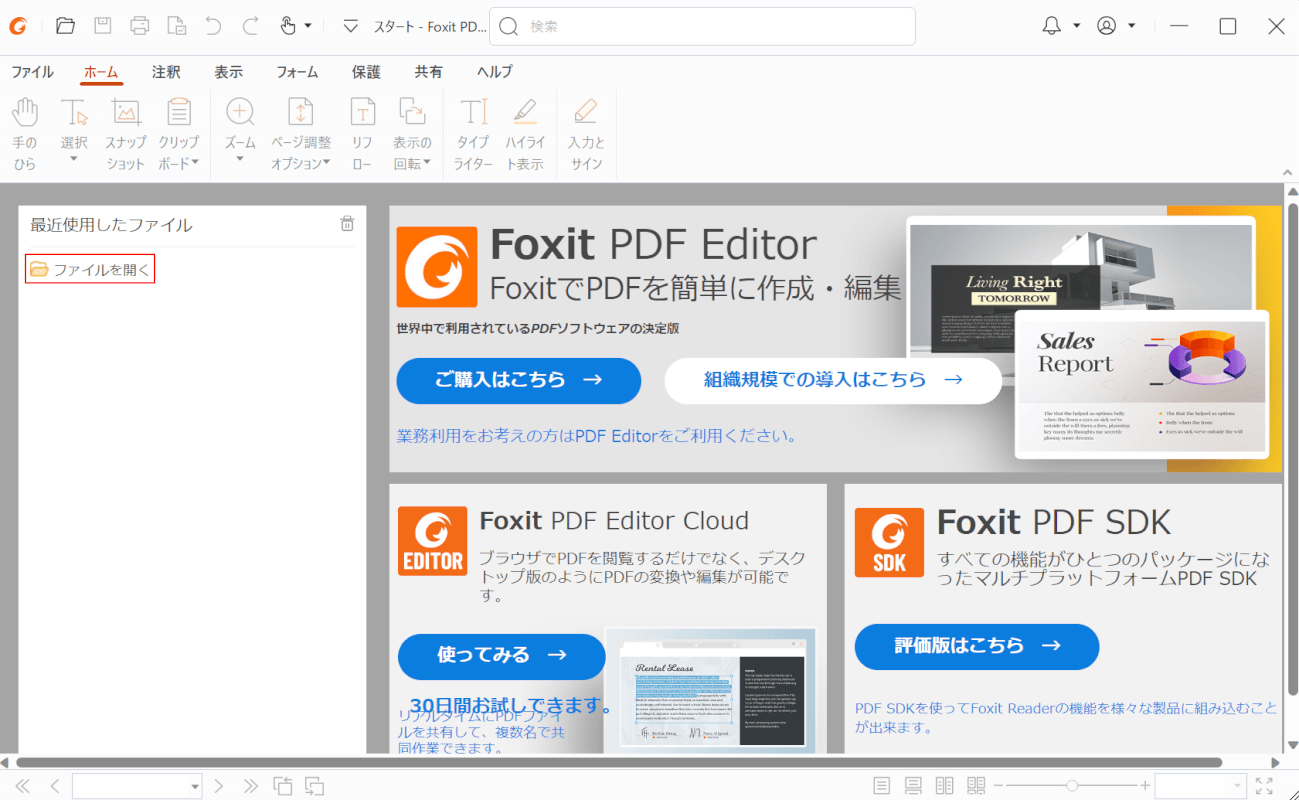The width and height of the screenshot is (1299, 800).
Task: Click the リフロー tool
Action: pyautogui.click(x=362, y=134)
